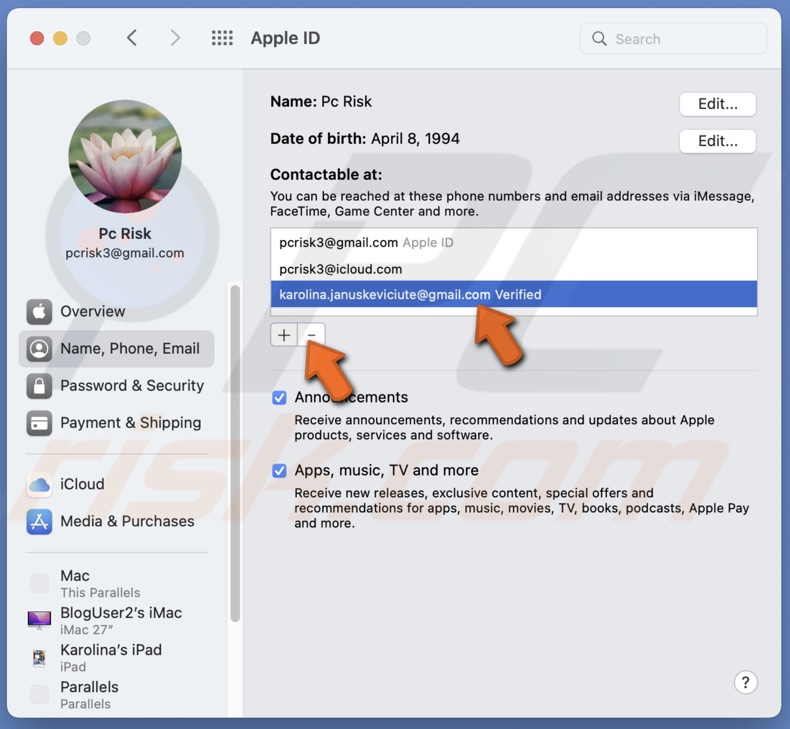Image resolution: width=790 pixels, height=729 pixels.
Task: Open Password & Security section
Action: (x=116, y=386)
